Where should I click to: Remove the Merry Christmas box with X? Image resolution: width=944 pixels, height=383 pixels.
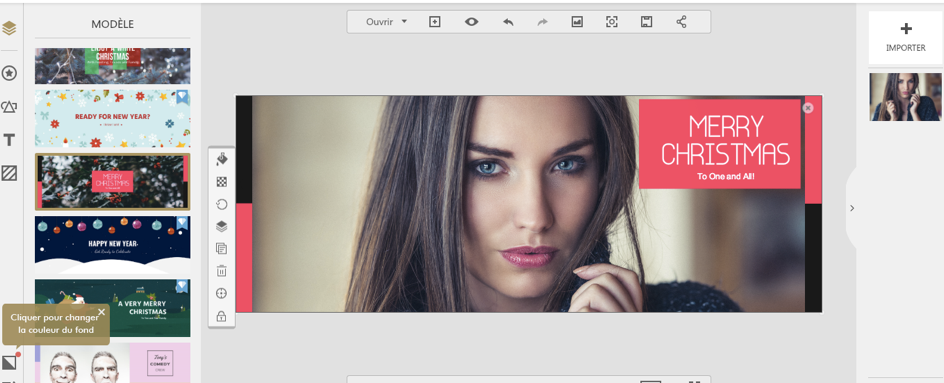point(808,108)
